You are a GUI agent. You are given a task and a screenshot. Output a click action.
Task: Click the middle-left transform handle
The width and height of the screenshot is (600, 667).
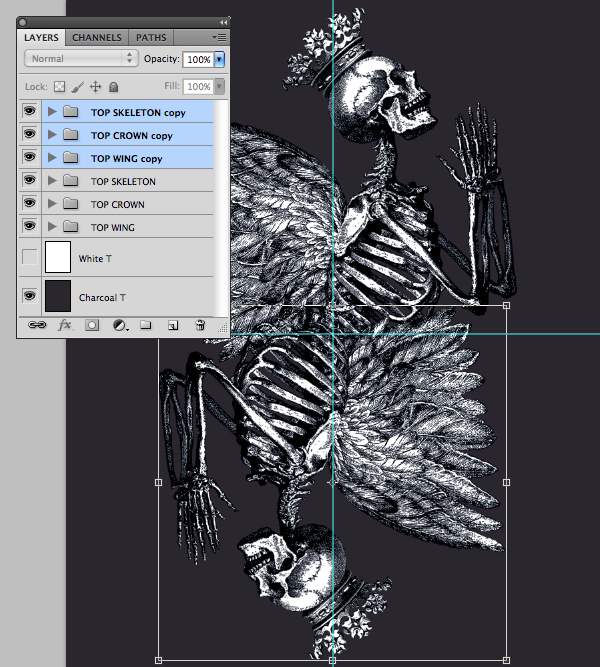[x=158, y=482]
